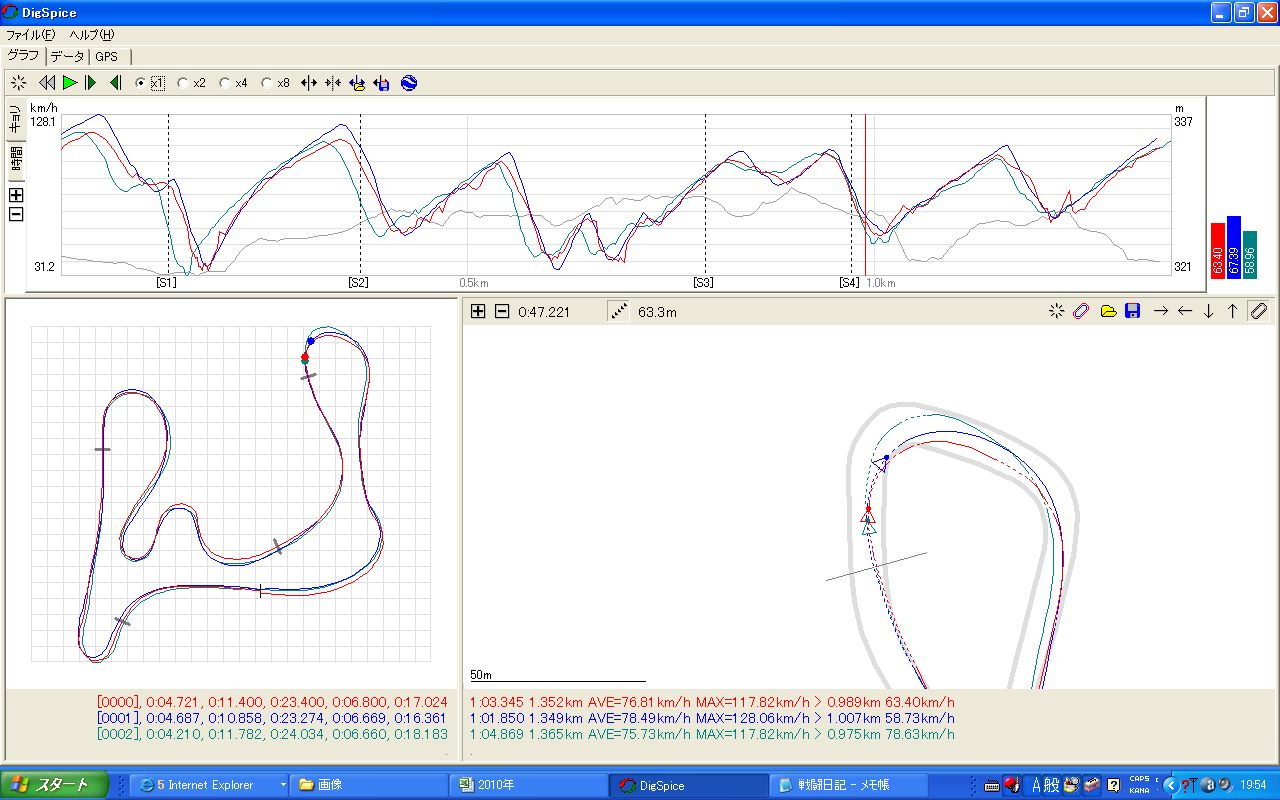
Task: Switch to the GPS tab
Action: [x=106, y=57]
